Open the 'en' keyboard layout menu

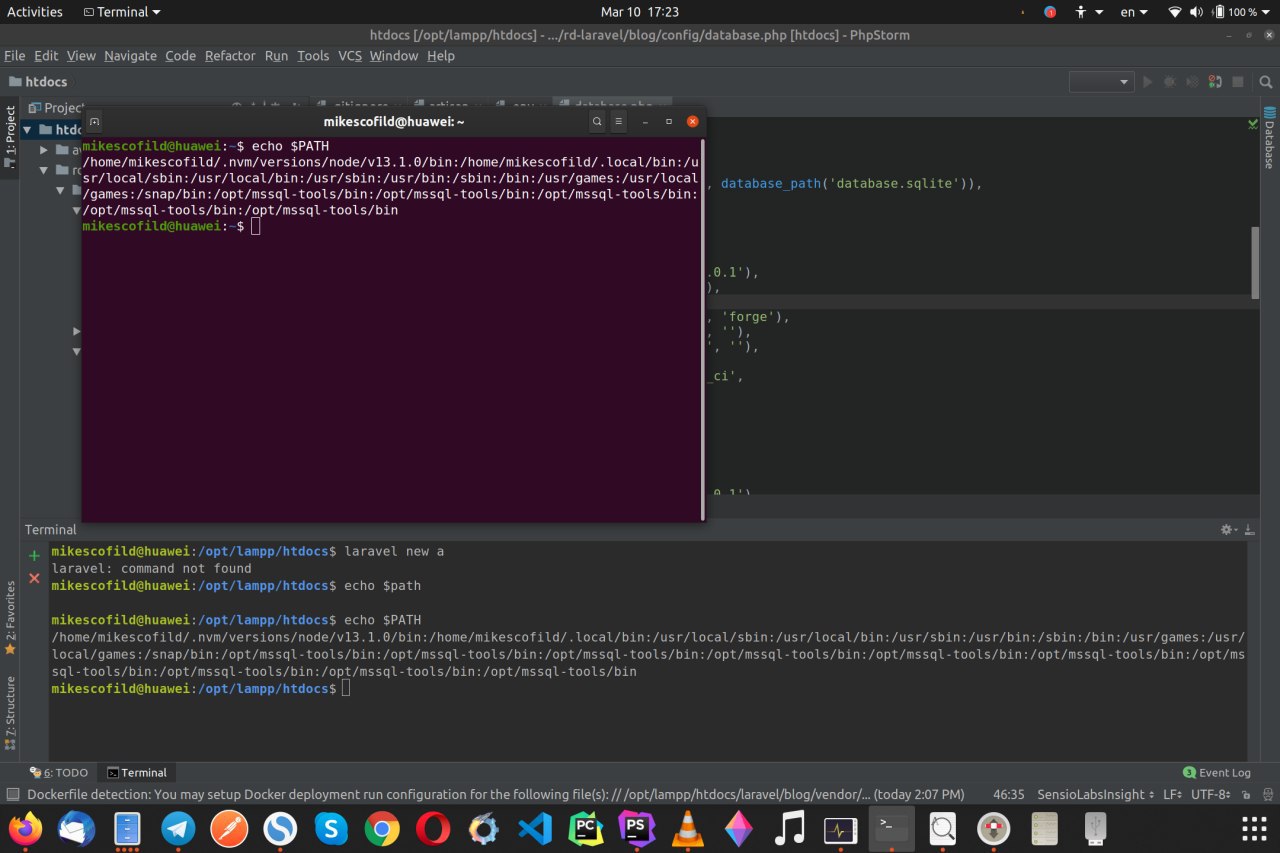coord(1133,12)
